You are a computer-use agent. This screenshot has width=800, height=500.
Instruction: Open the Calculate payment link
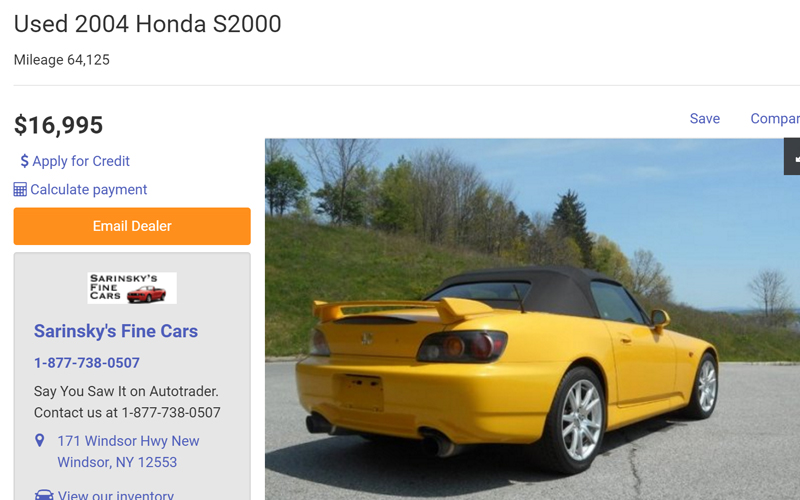tap(89, 190)
